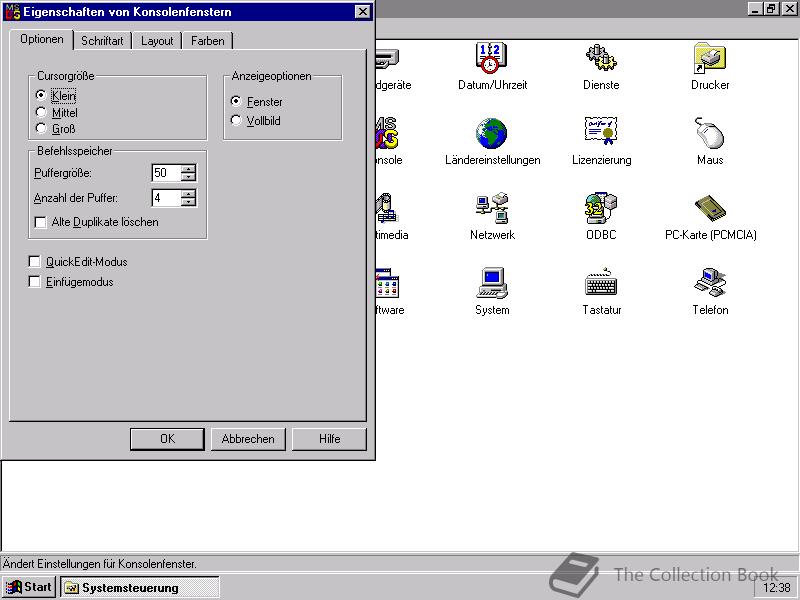This screenshot has width=800, height=600.
Task: Switch to the Layout tab
Action: point(157,41)
